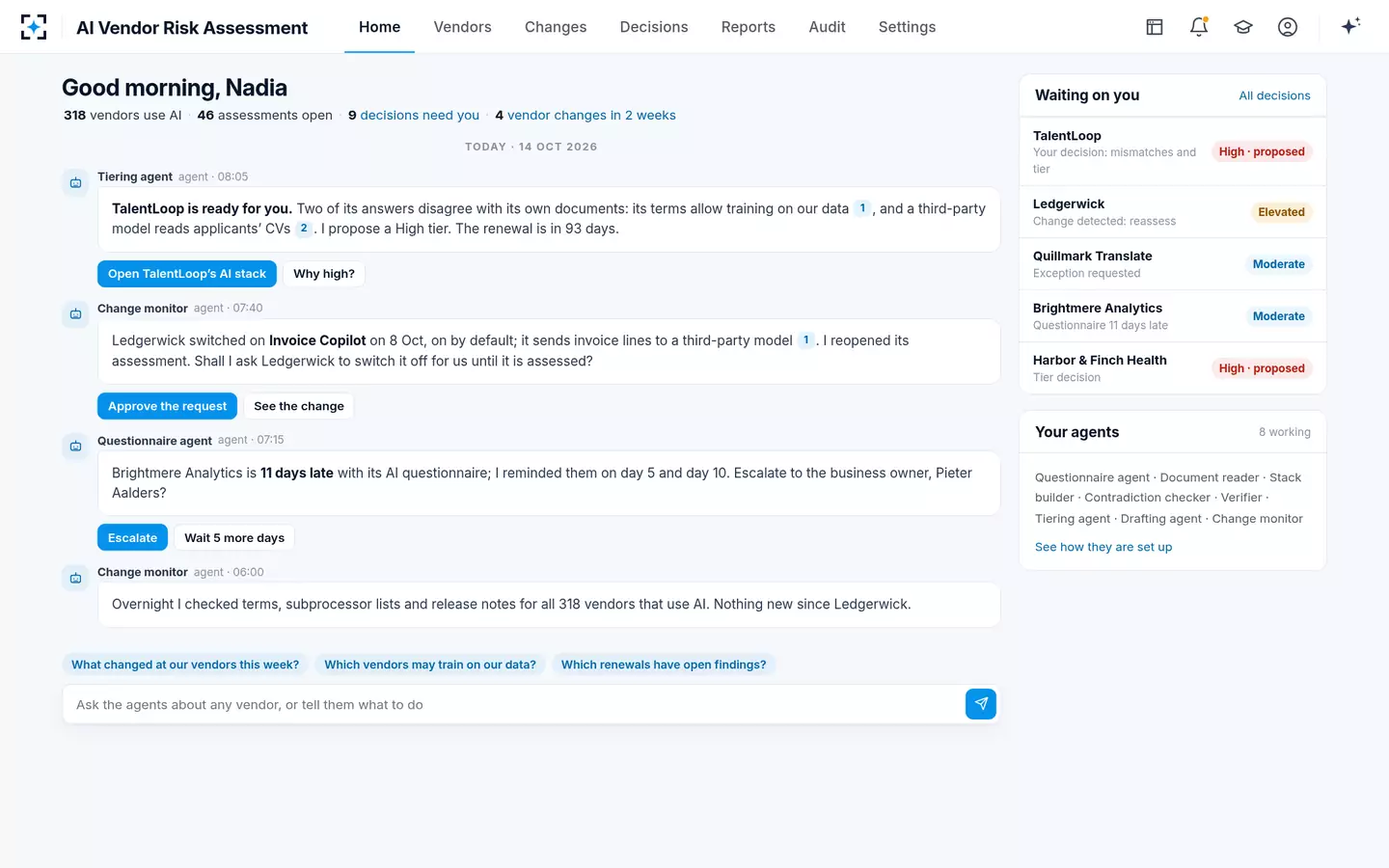Screen dimensions: 1389x868
Task: Open the learning cap icon
Action: click(x=1243, y=27)
